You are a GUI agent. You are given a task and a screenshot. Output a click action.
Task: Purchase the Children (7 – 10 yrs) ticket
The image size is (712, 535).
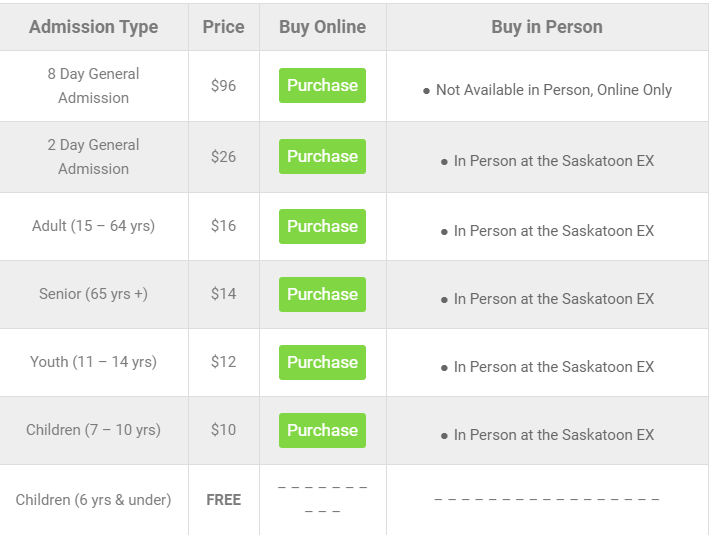(x=322, y=431)
